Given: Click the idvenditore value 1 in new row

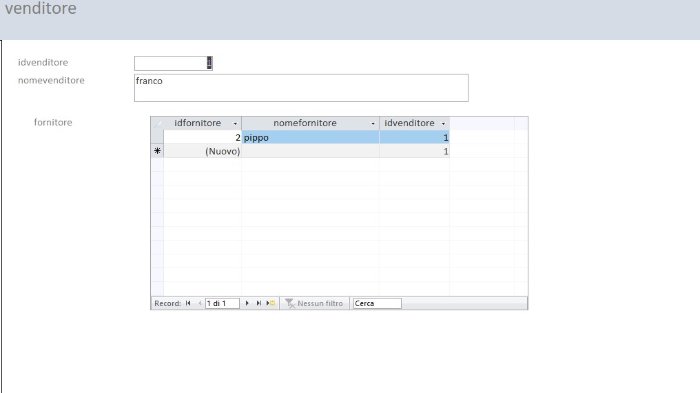Looking at the screenshot, I should coord(414,151).
